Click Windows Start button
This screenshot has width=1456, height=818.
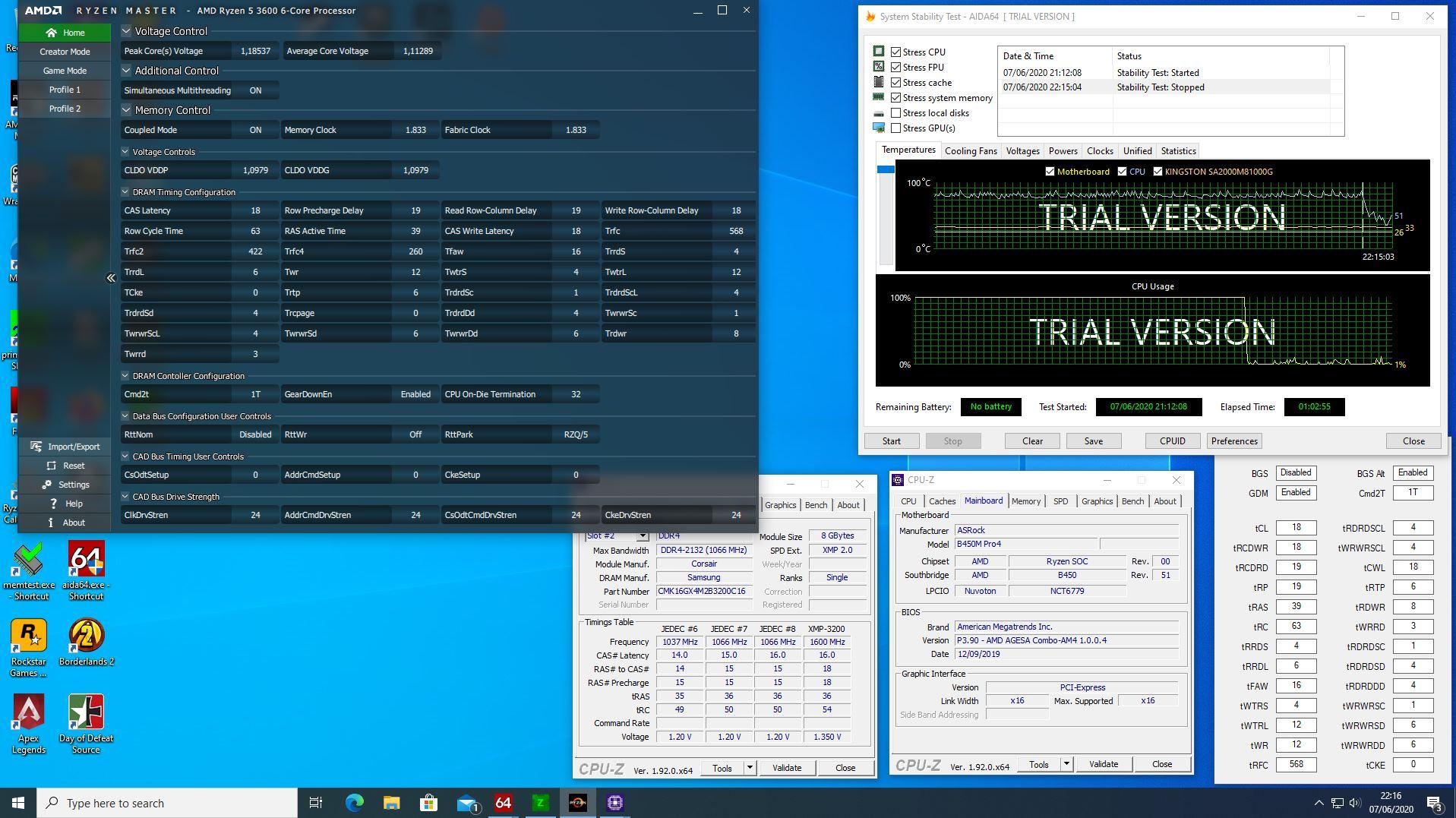pyautogui.click(x=18, y=803)
